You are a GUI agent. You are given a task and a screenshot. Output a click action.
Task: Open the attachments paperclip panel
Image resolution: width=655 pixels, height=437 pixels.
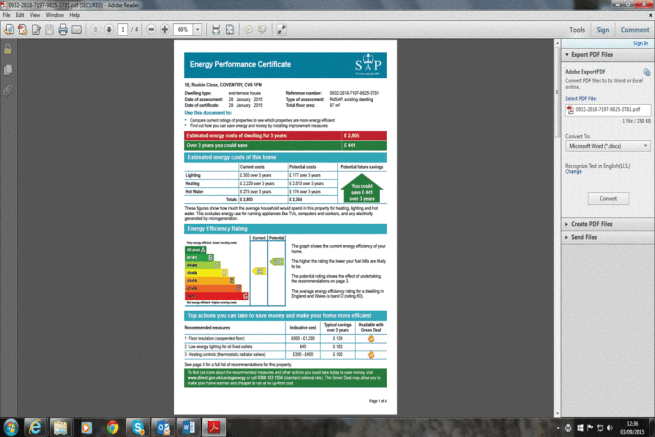tap(8, 90)
